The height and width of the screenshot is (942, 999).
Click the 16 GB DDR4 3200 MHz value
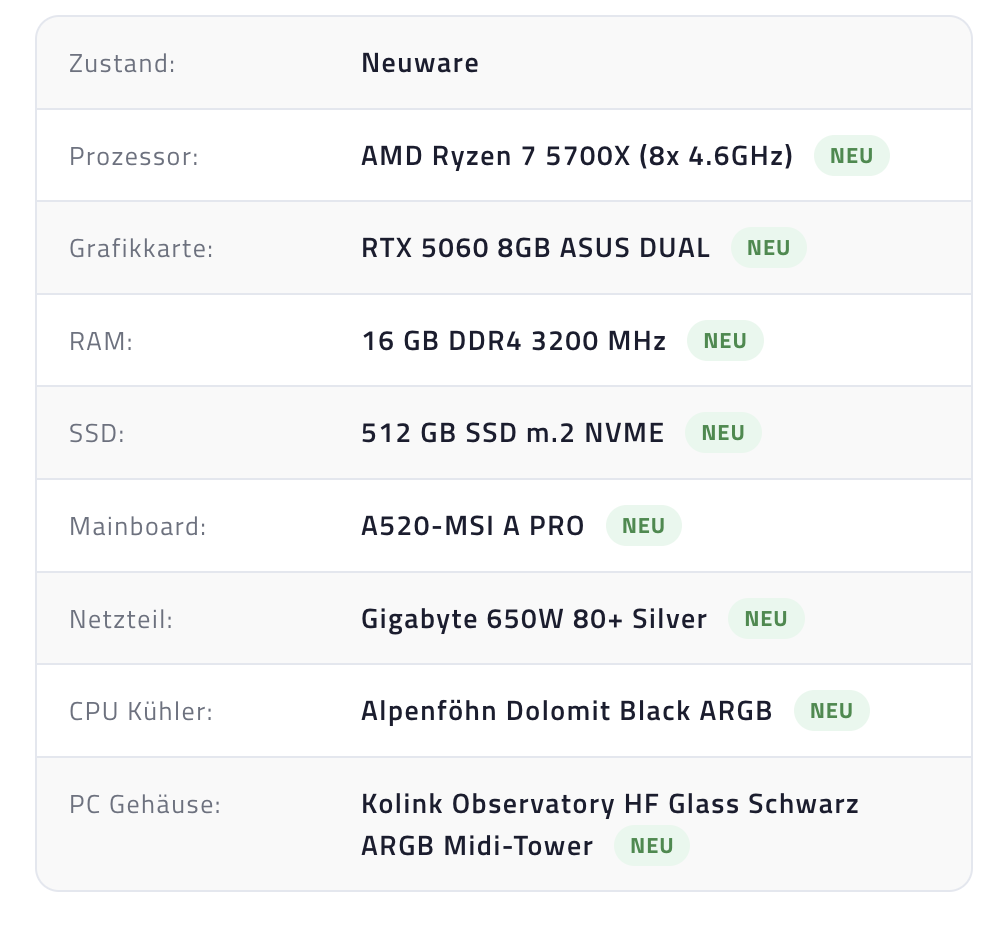(x=514, y=341)
